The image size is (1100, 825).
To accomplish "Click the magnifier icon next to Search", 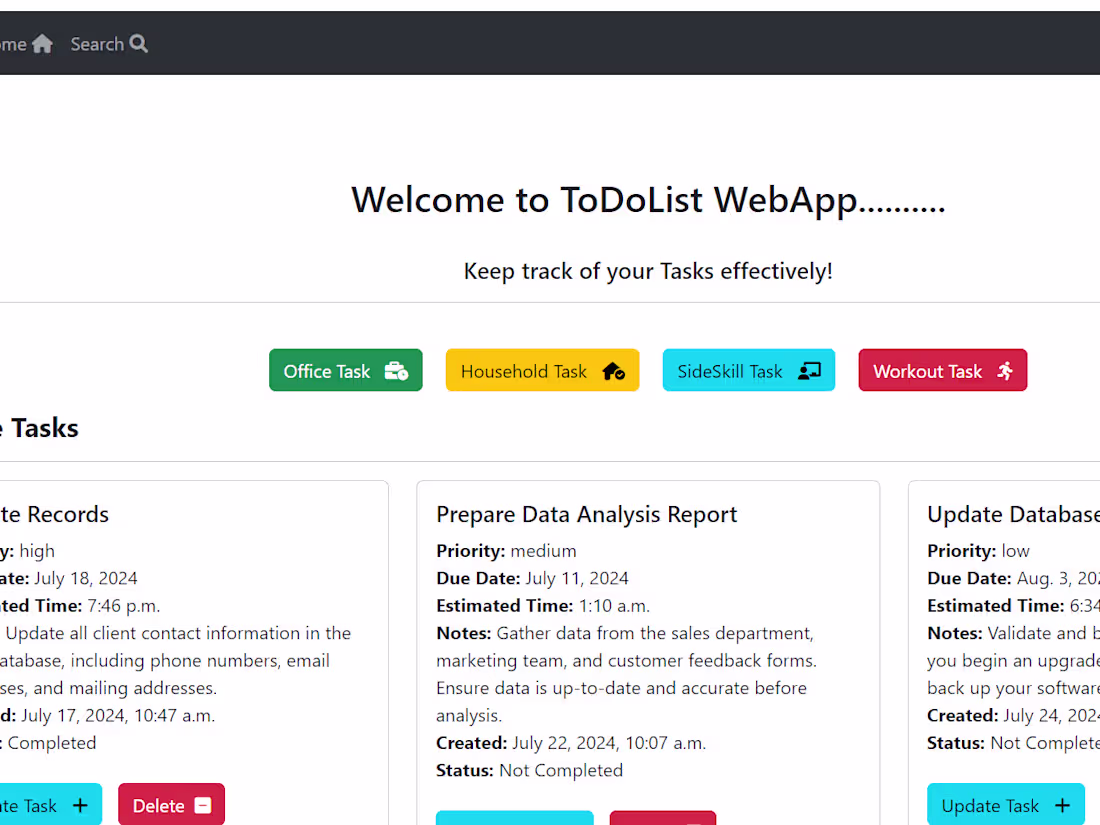I will pos(138,43).
